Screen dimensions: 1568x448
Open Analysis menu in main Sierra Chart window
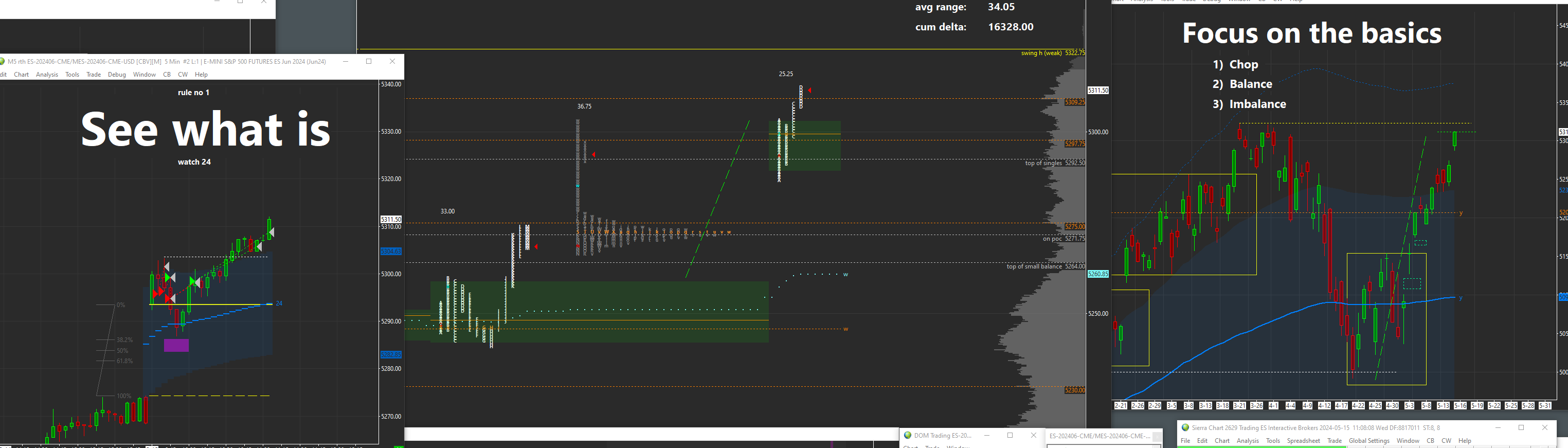pos(1248,441)
